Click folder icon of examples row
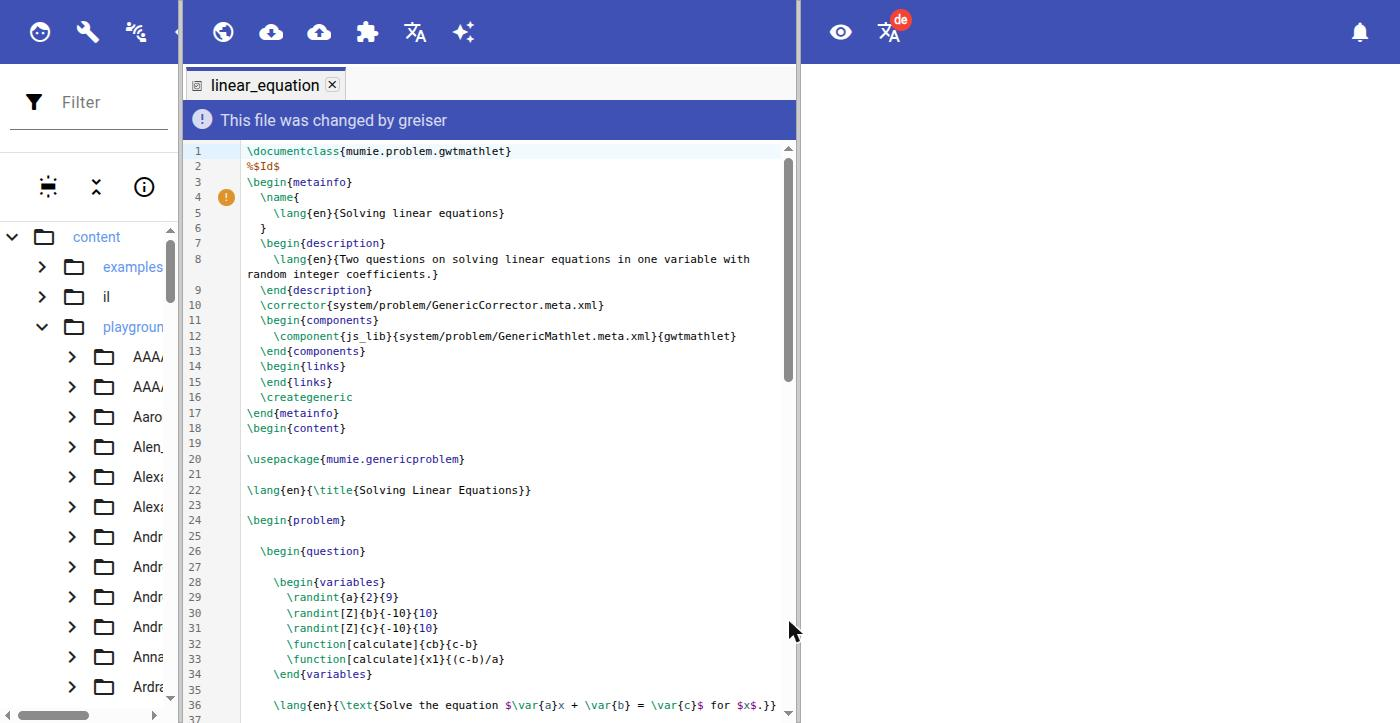 tap(74, 267)
